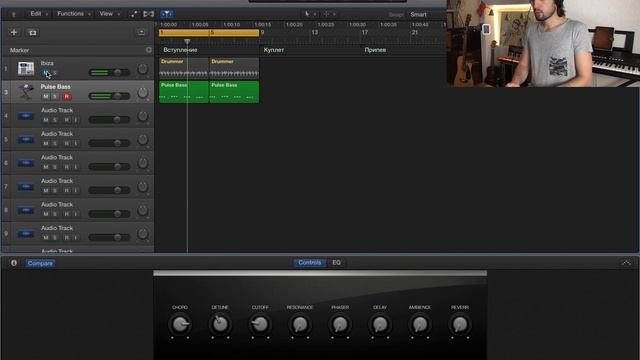This screenshot has height=360, width=640.
Task: Click the Marker track label
Action: [x=20, y=50]
